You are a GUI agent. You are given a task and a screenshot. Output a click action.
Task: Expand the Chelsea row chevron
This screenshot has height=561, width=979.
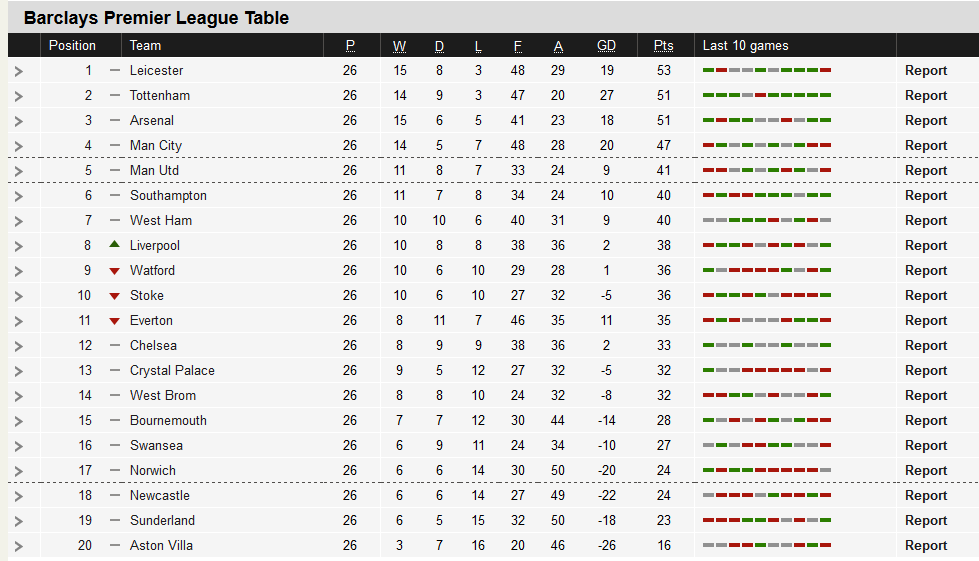click(19, 346)
